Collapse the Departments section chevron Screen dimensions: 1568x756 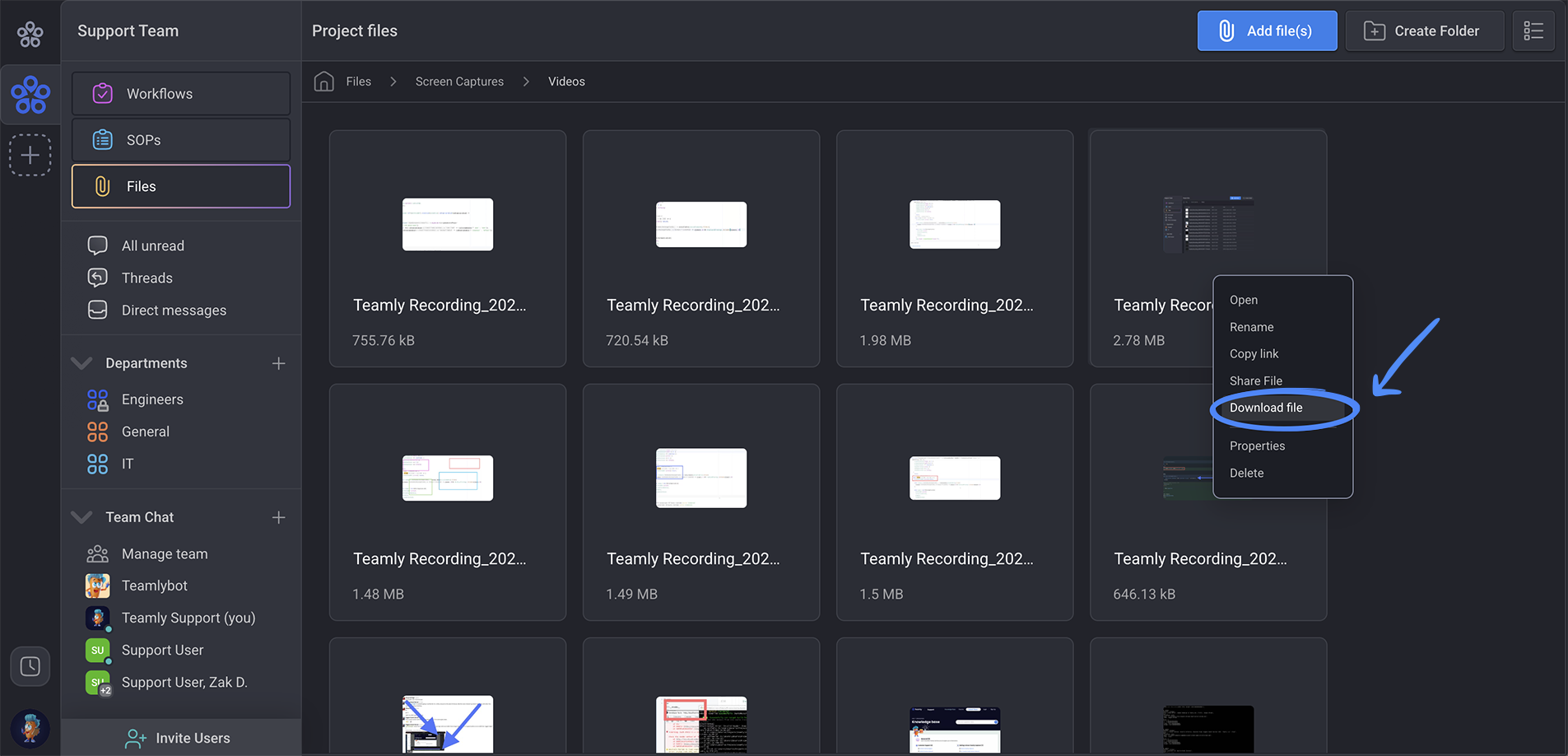point(81,363)
